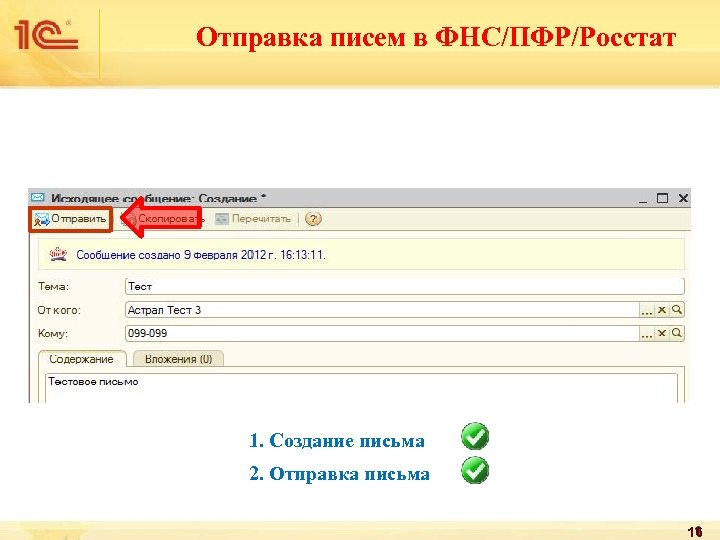Clear the От кого field value
The width and height of the screenshot is (720, 540).
tap(662, 310)
